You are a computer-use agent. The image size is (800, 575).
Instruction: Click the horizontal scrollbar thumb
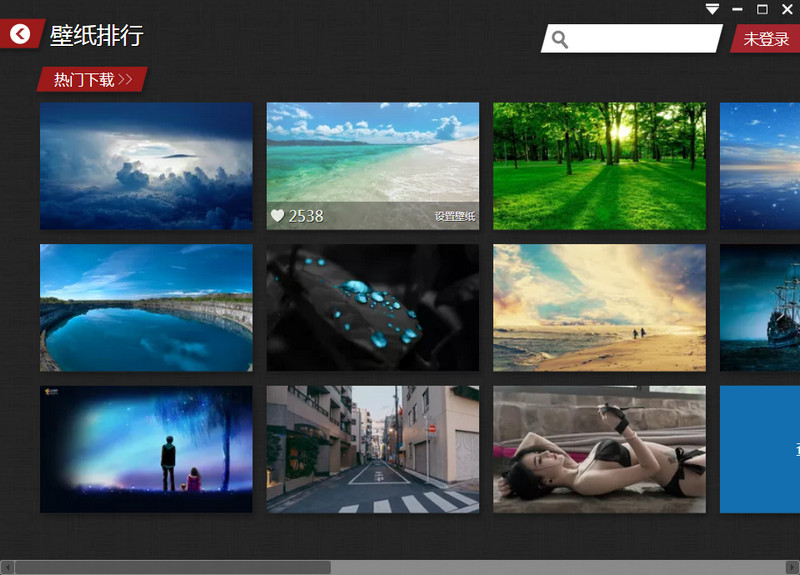(x=172, y=567)
